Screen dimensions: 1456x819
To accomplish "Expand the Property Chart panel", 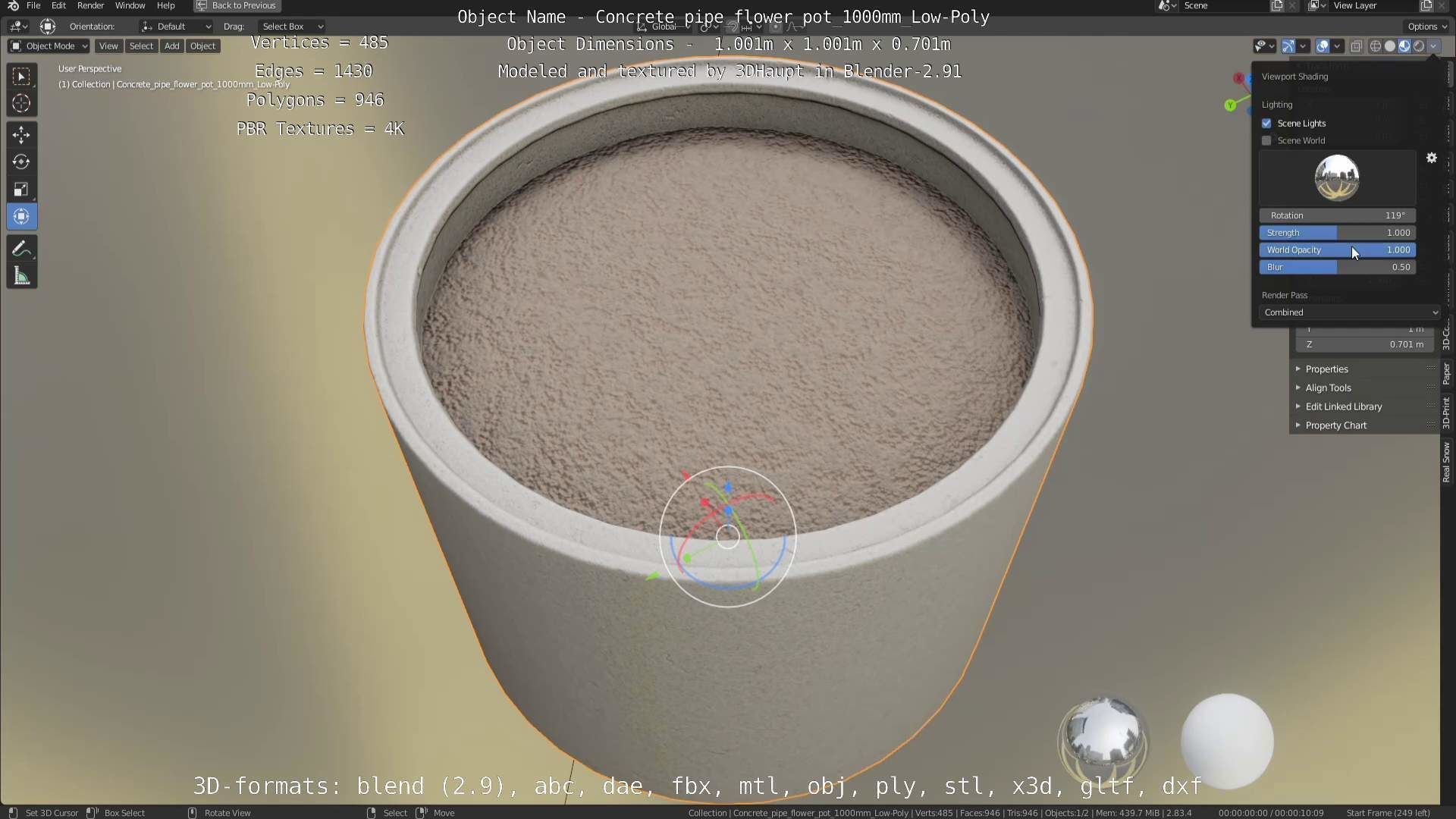I will [1363, 426].
